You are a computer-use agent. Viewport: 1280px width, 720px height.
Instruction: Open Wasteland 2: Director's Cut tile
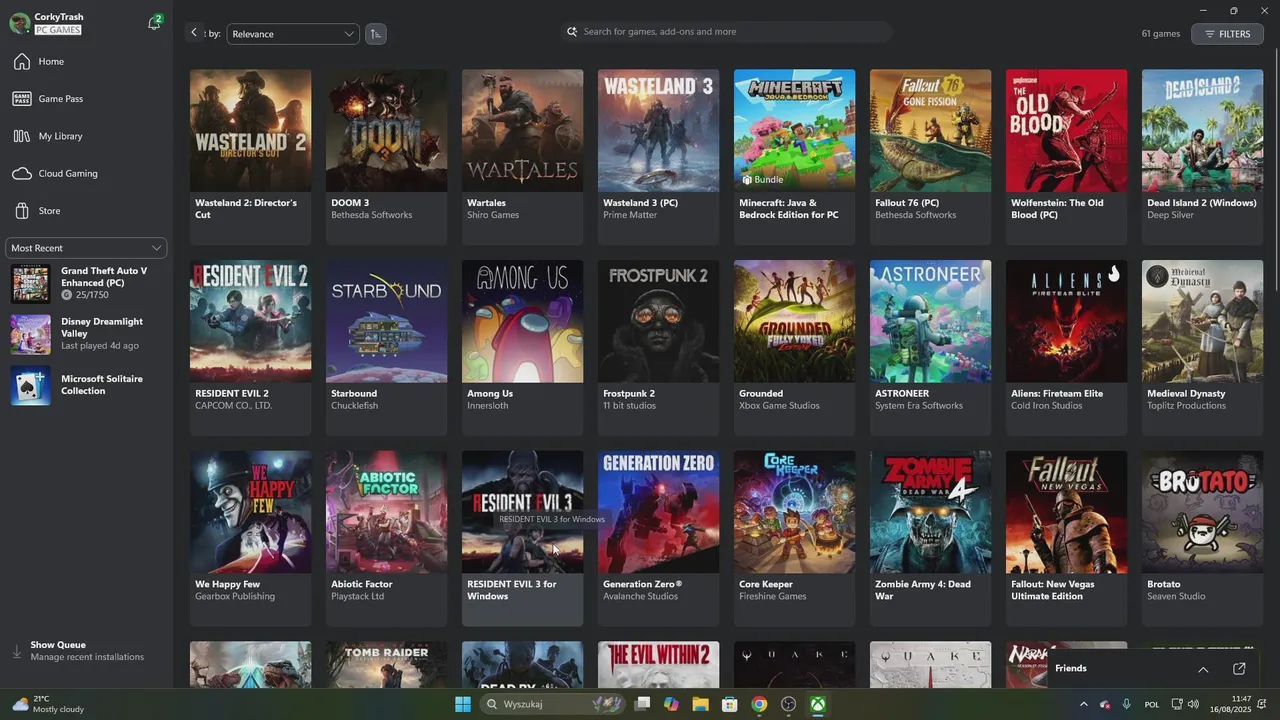pyautogui.click(x=250, y=157)
